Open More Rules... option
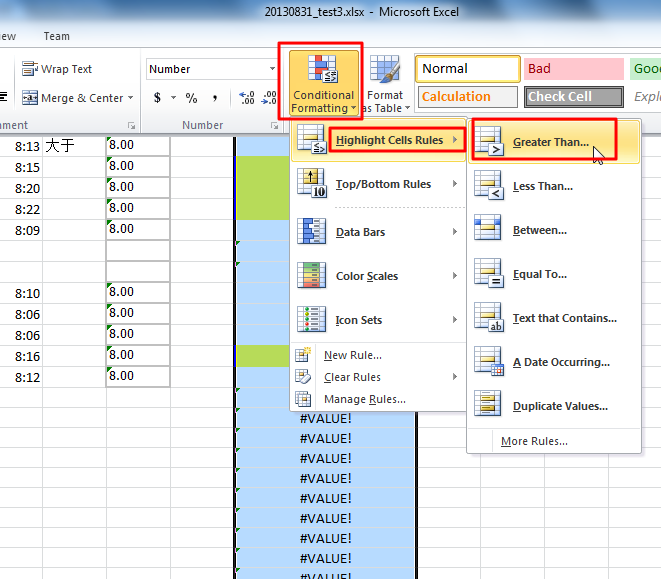Viewport: 661px width, 579px height. pos(554,441)
